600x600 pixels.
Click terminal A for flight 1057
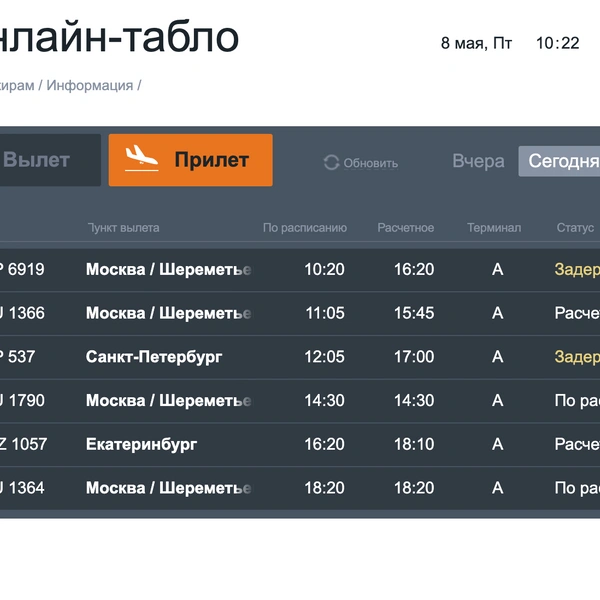pos(497,444)
